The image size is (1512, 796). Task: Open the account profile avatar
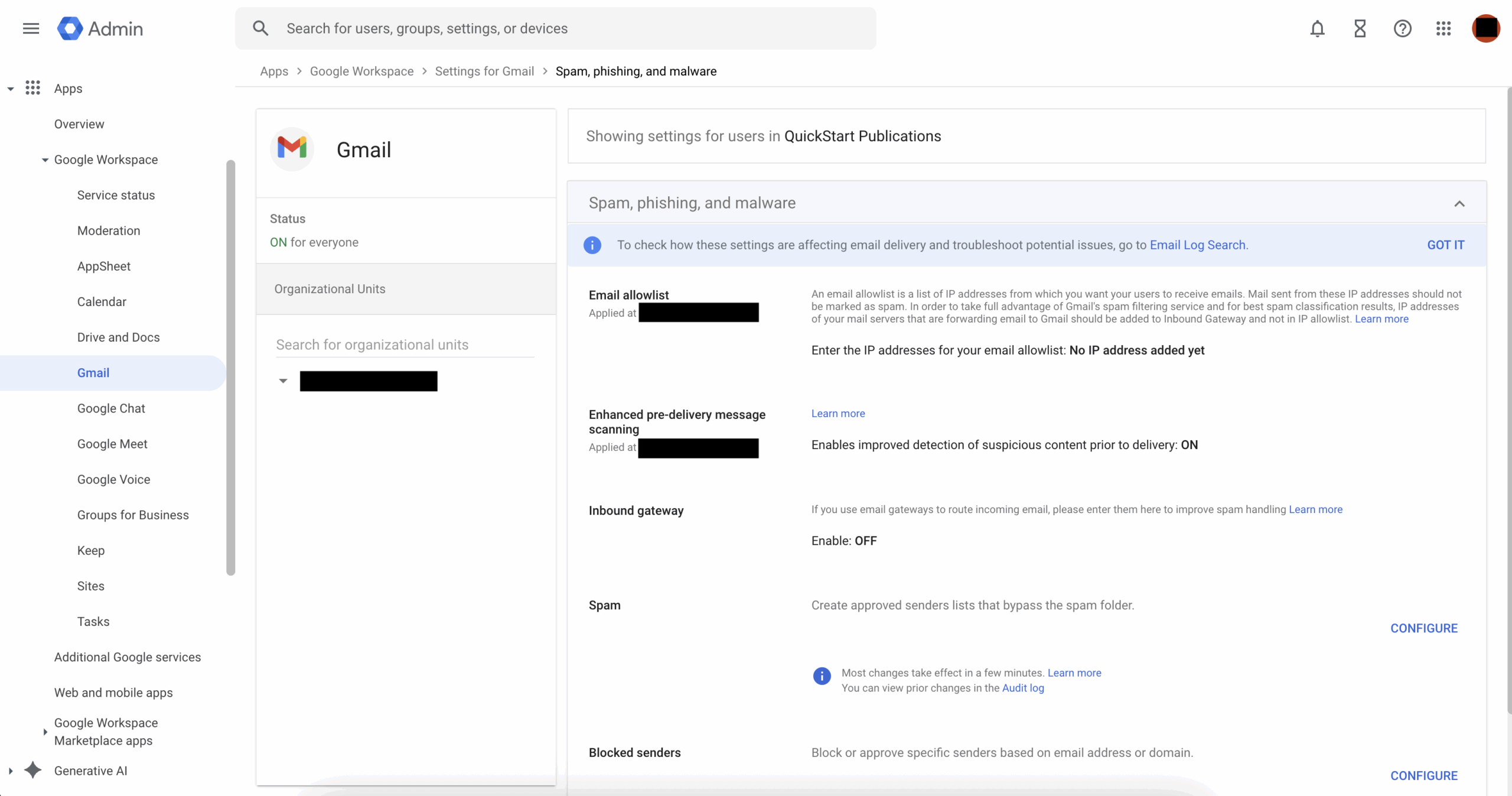[1486, 28]
